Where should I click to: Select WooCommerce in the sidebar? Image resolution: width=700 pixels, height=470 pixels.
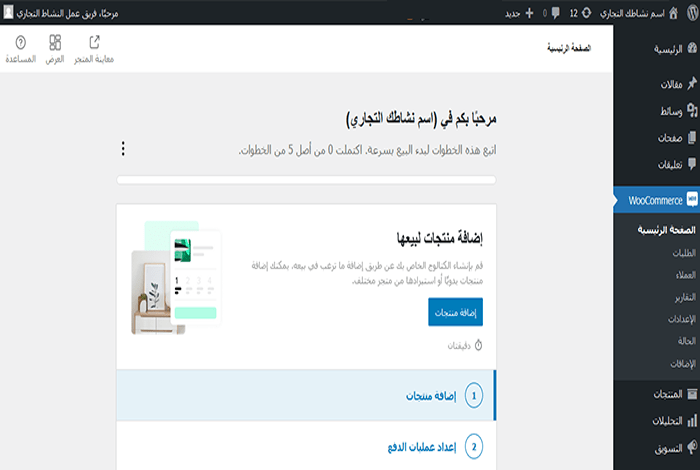click(x=657, y=200)
